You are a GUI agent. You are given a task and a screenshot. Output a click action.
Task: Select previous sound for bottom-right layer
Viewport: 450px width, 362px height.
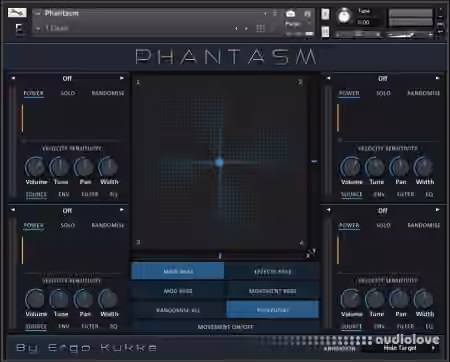(328, 210)
